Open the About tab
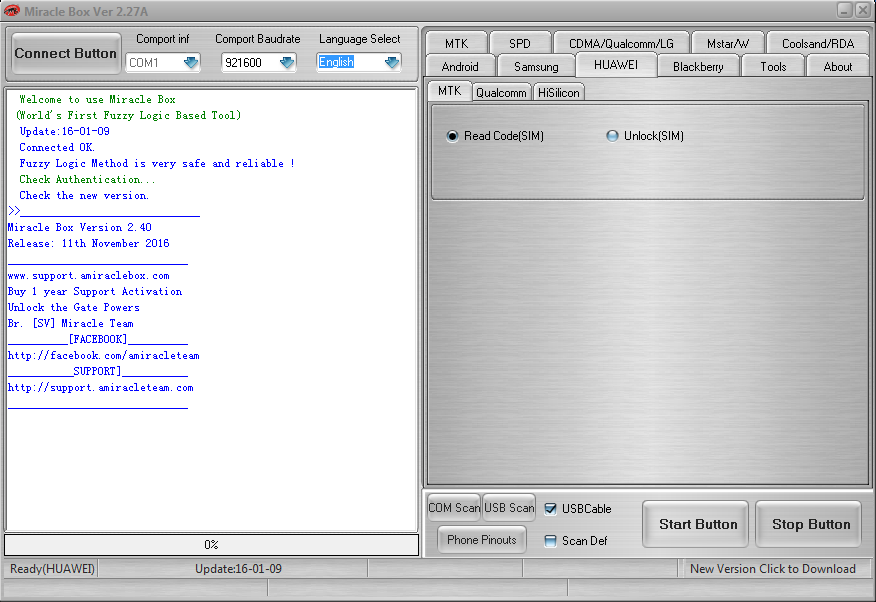This screenshot has height=602, width=876. [x=837, y=66]
